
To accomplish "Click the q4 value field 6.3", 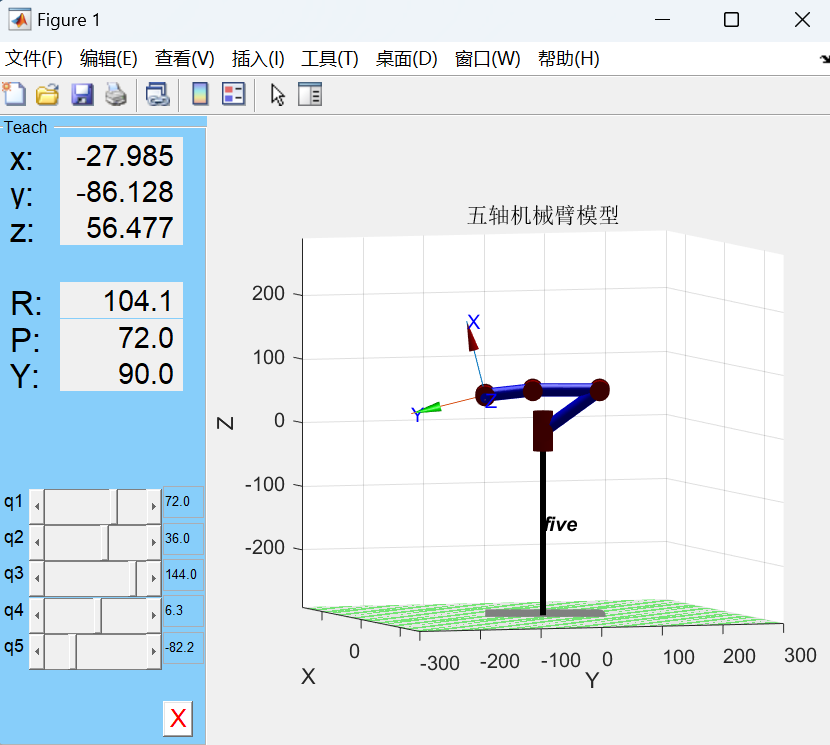I will [x=183, y=611].
